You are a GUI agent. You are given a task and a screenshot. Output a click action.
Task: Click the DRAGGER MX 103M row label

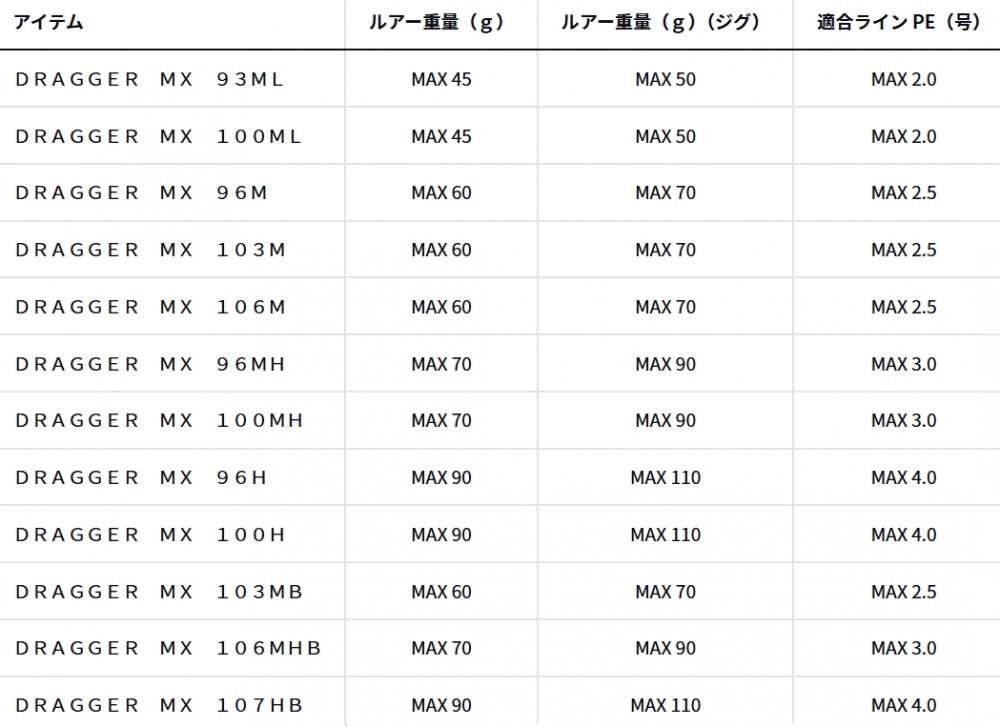[151, 250]
